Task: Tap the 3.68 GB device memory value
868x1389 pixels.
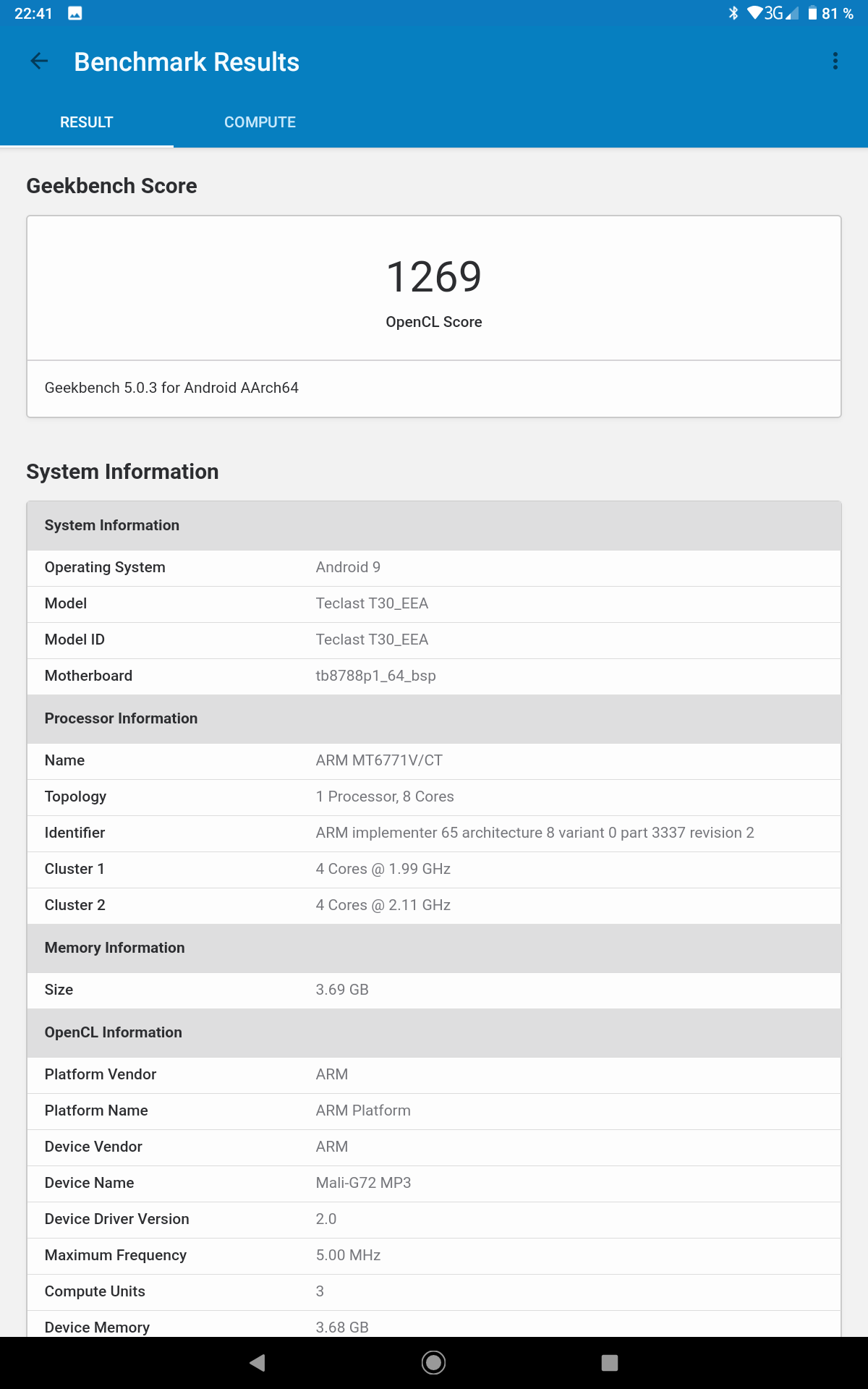Action: 342,1328
